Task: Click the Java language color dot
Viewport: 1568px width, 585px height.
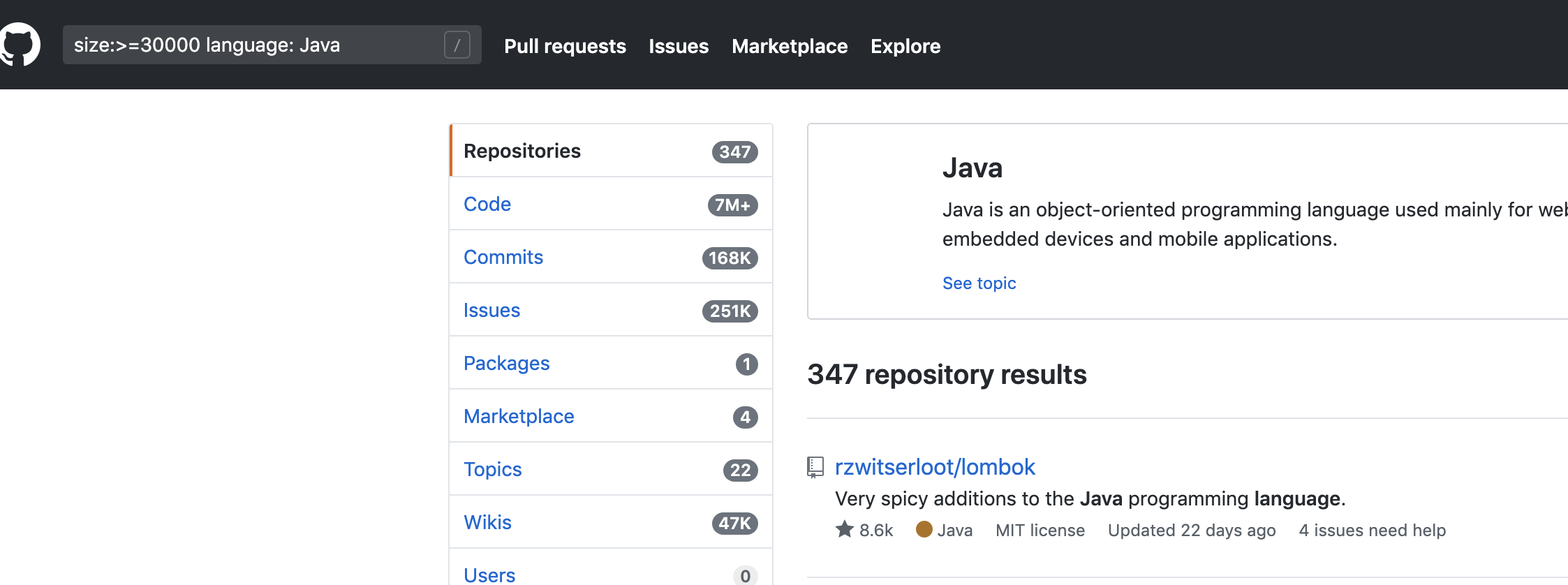Action: (924, 530)
